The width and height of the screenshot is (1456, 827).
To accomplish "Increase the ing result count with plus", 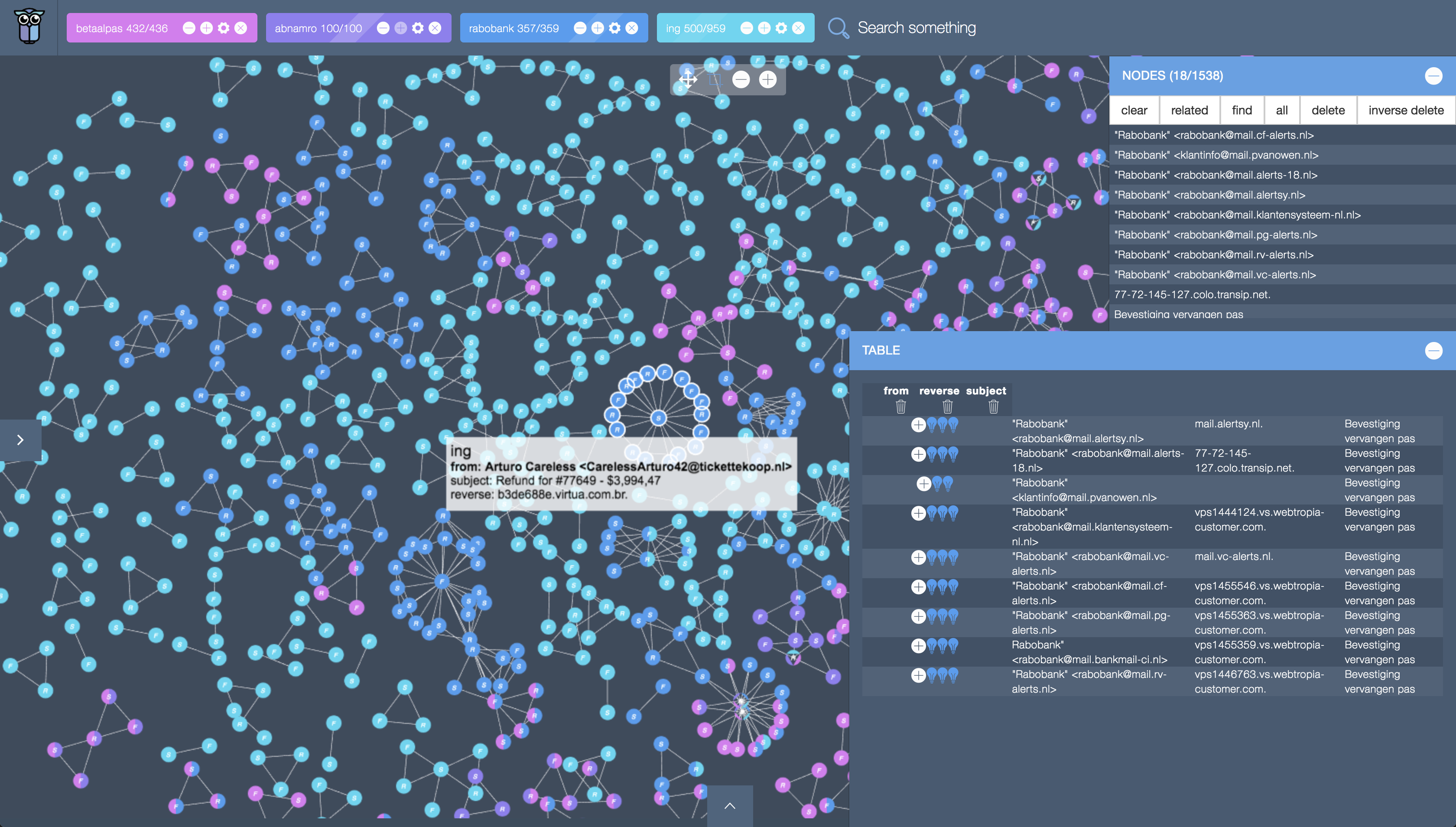I will coord(764,28).
